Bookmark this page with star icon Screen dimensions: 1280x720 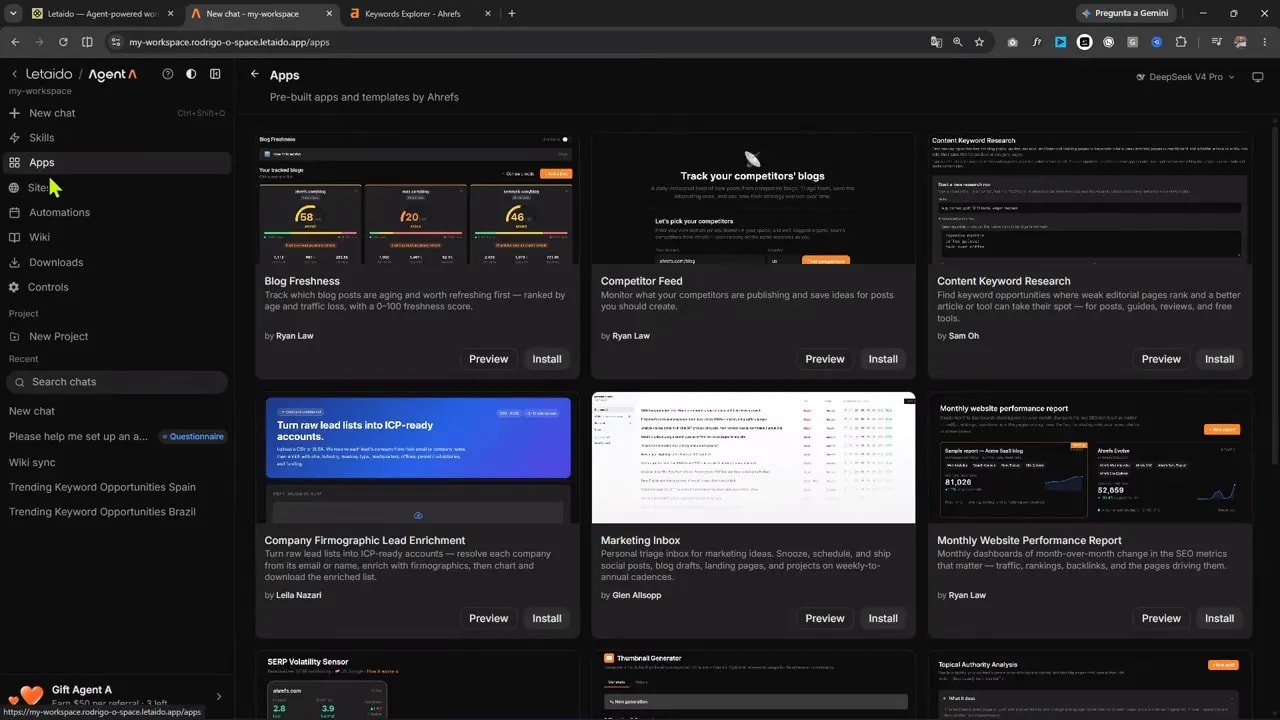coord(979,42)
